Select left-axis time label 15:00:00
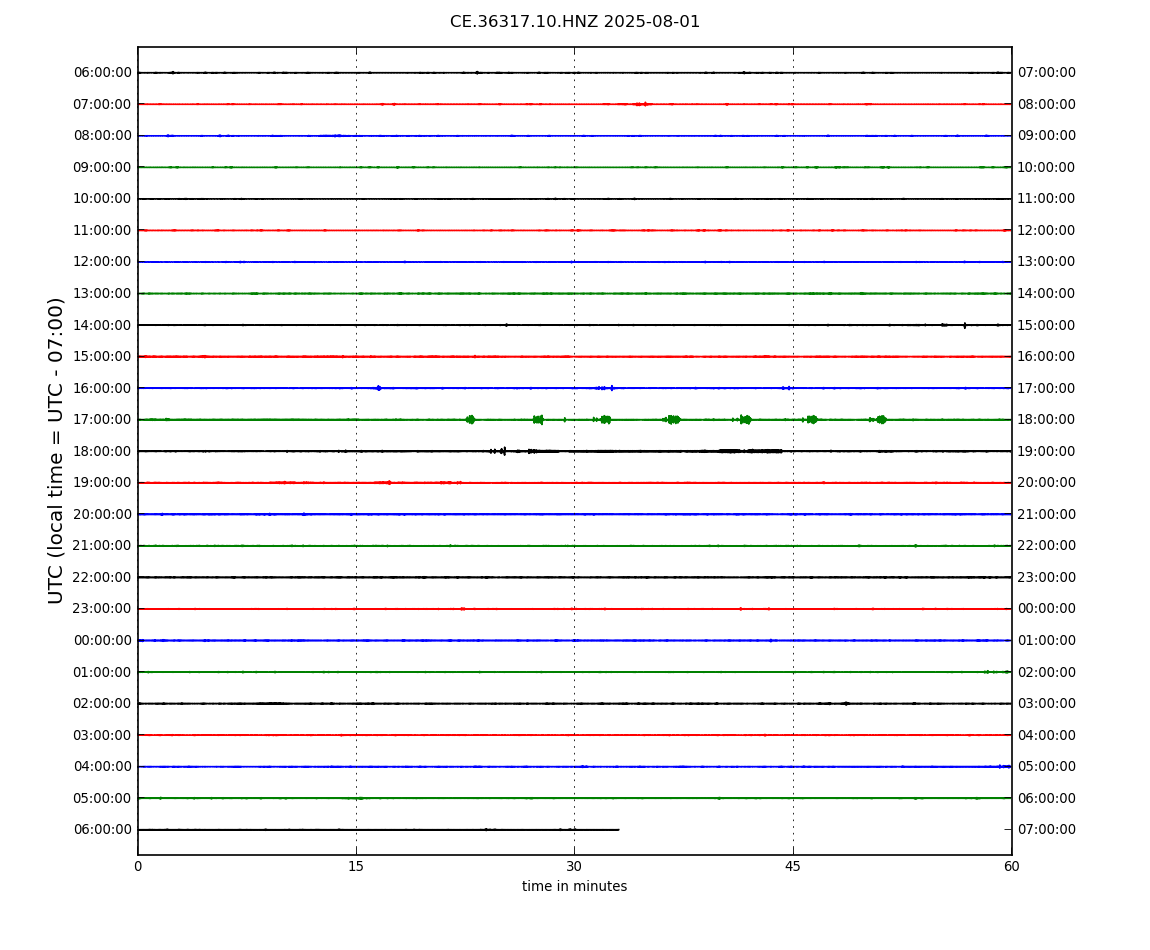1150x950 pixels. [x=103, y=357]
